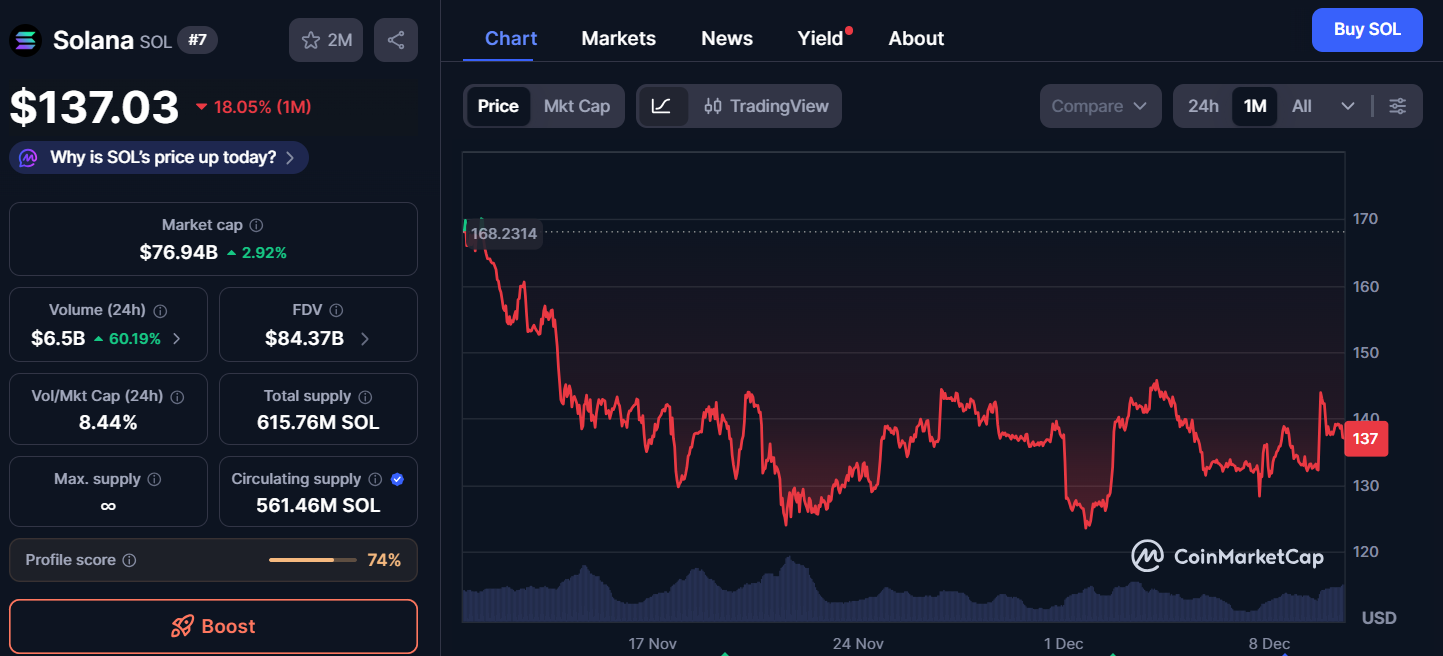Open chart settings sliders icon
This screenshot has width=1443, height=656.
point(1398,106)
